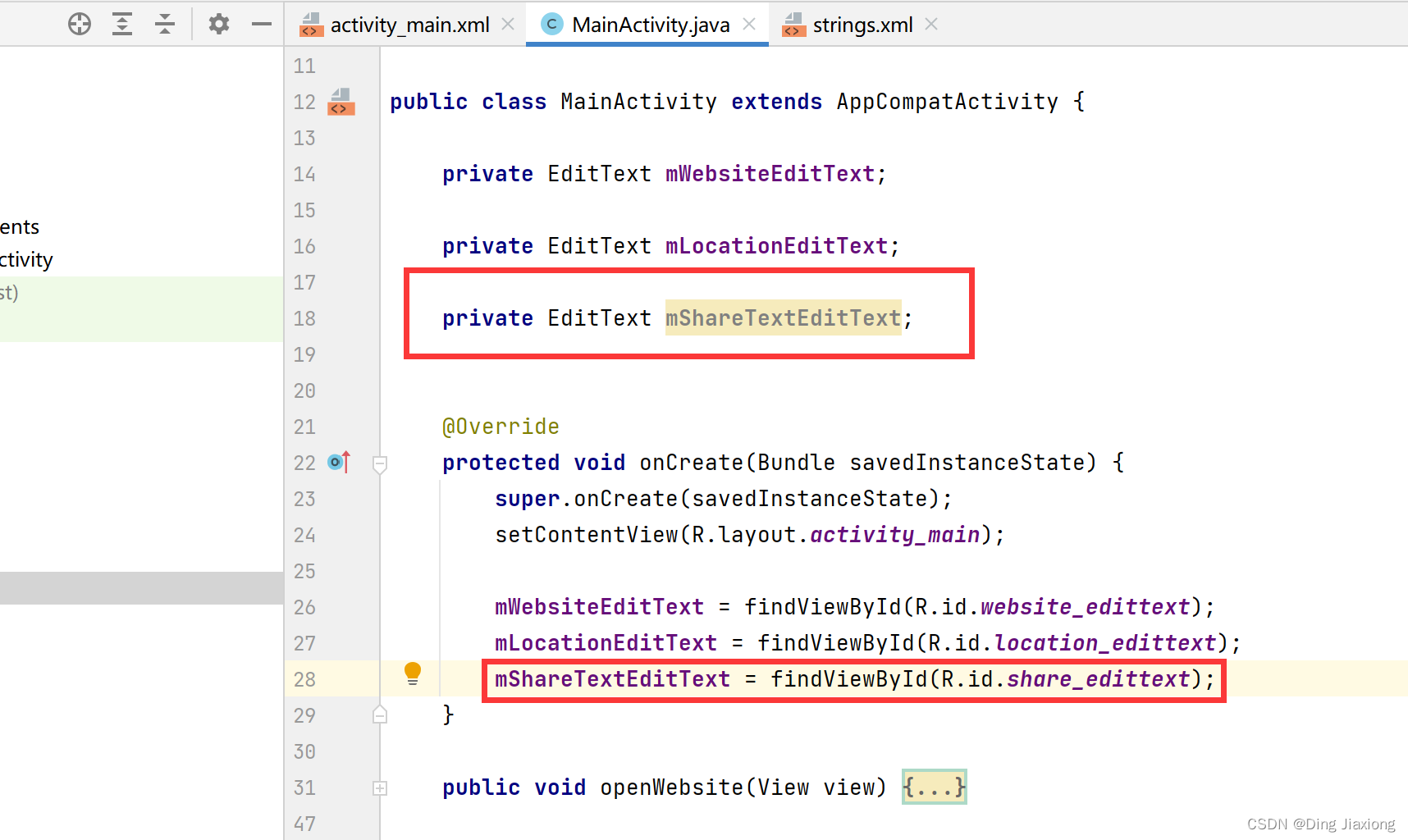Click the XML file icon on strings.xml tab
Screen dimensions: 1408x840
click(793, 25)
